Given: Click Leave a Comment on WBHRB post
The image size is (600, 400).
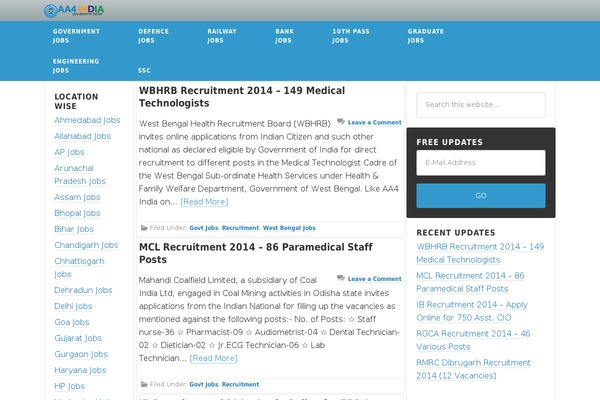Looking at the screenshot, I should tap(375, 122).
